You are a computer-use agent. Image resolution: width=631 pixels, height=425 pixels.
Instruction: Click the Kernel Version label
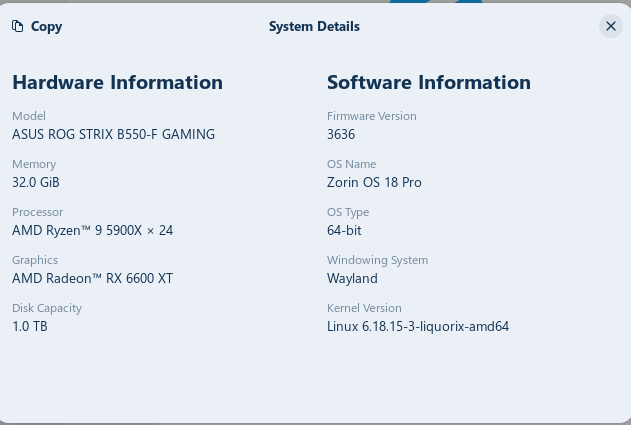click(x=364, y=308)
